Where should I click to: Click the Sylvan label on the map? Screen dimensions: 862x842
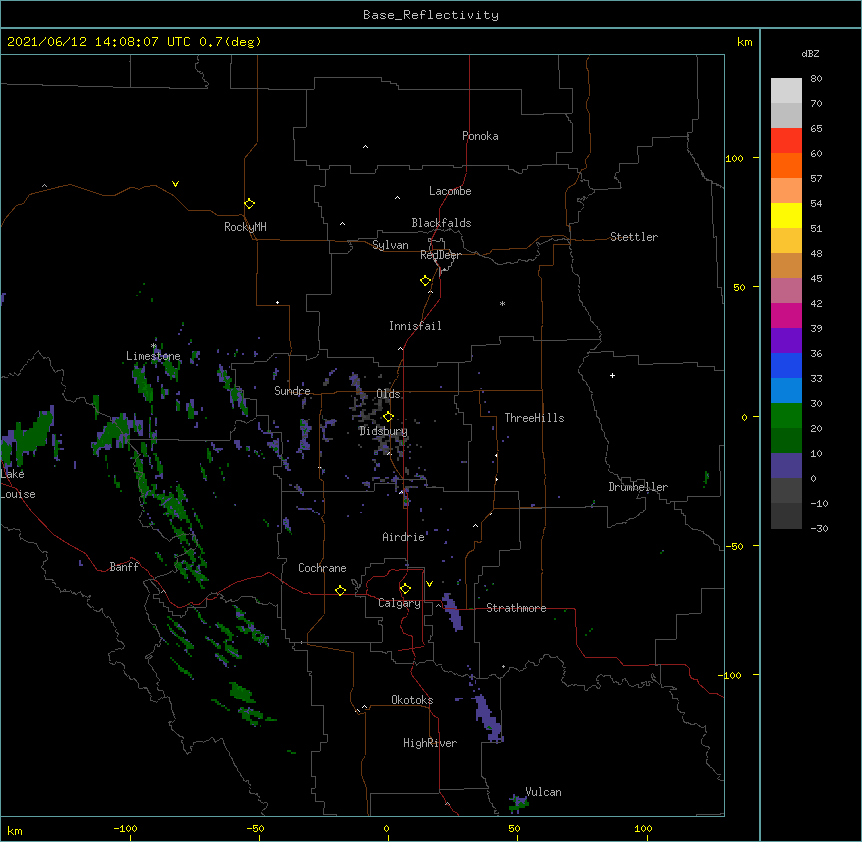pyautogui.click(x=390, y=245)
